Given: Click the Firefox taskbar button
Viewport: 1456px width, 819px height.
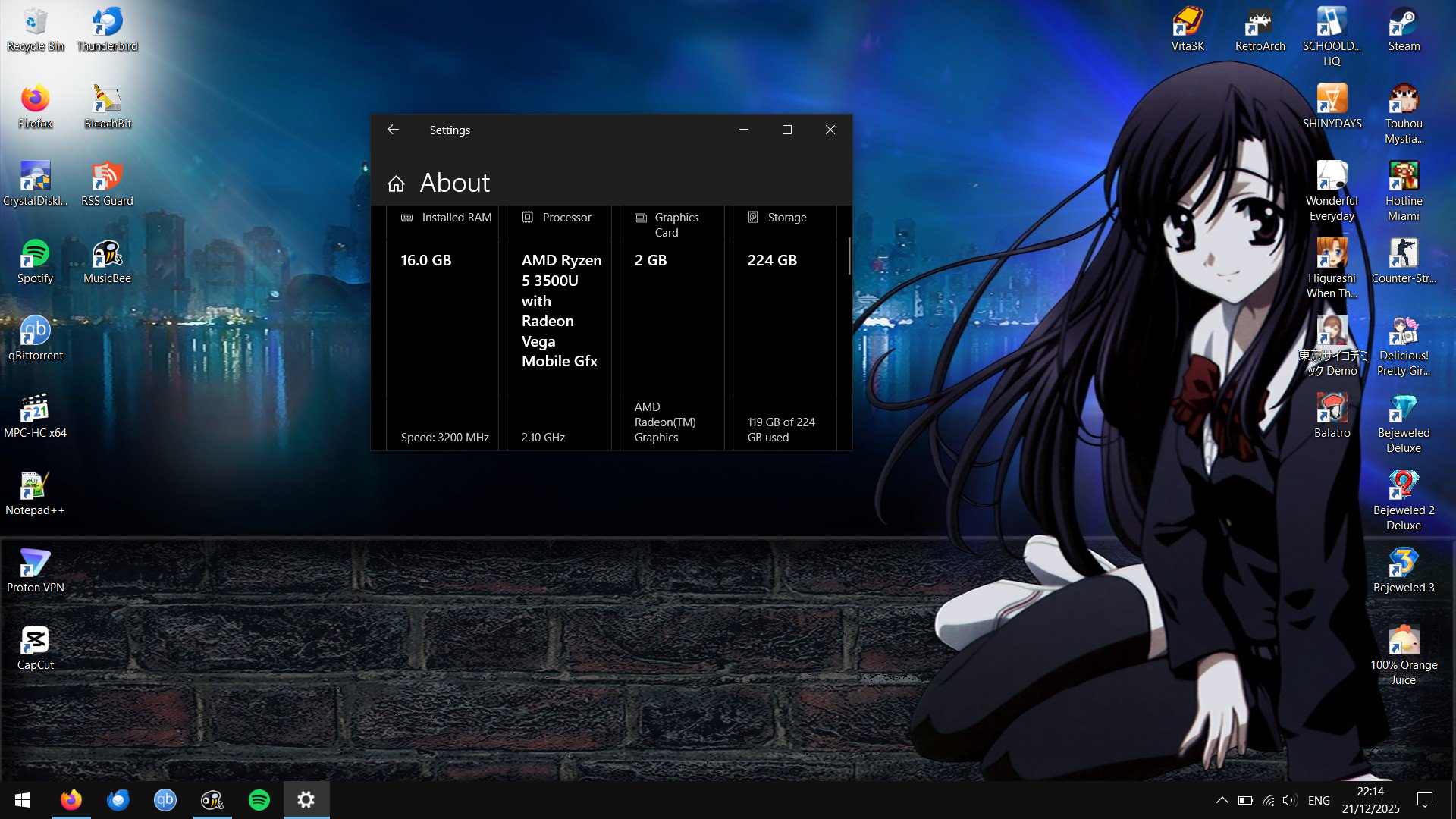Looking at the screenshot, I should [x=71, y=800].
